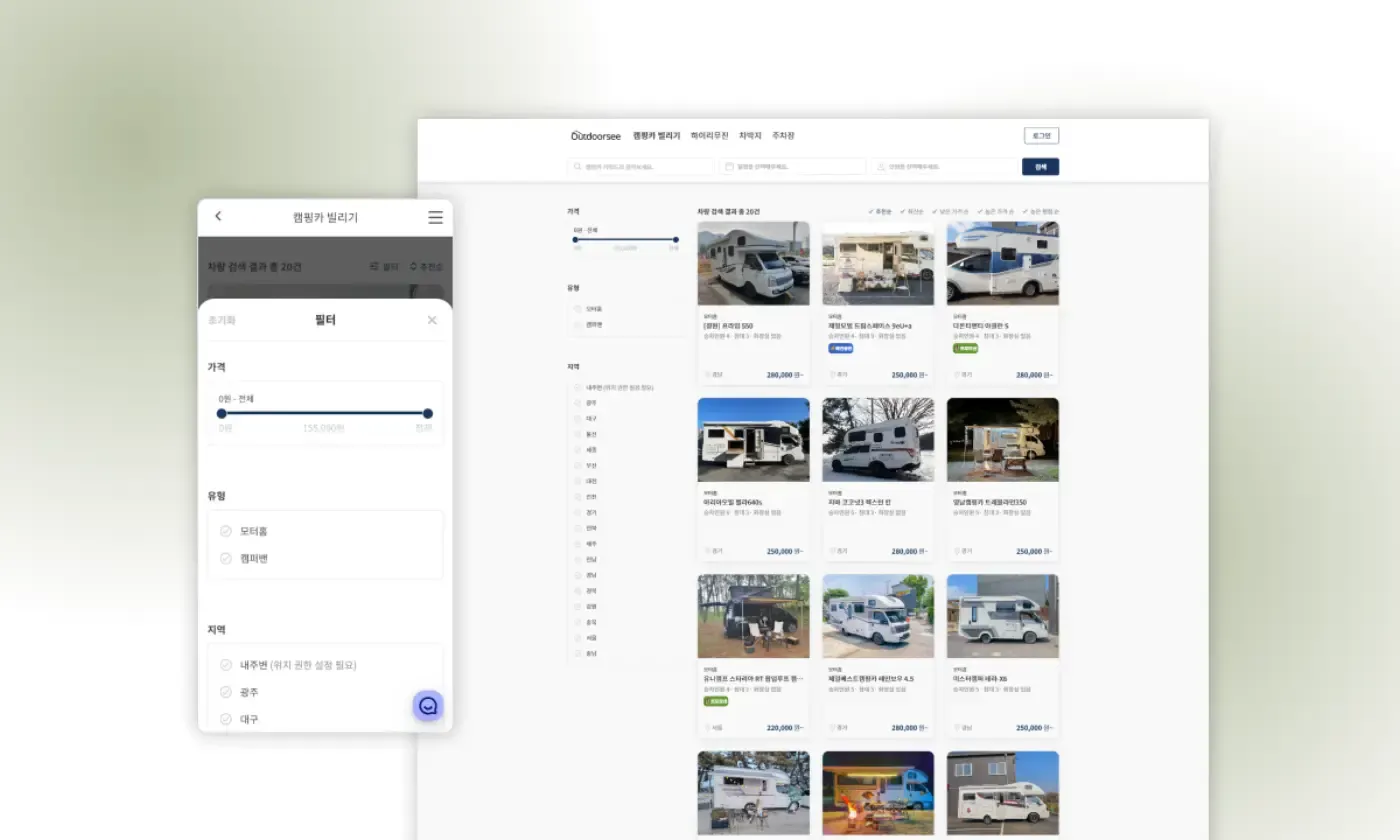Click the location pin on the first camper card
Image resolution: width=1400 pixels, height=840 pixels.
coord(707,375)
